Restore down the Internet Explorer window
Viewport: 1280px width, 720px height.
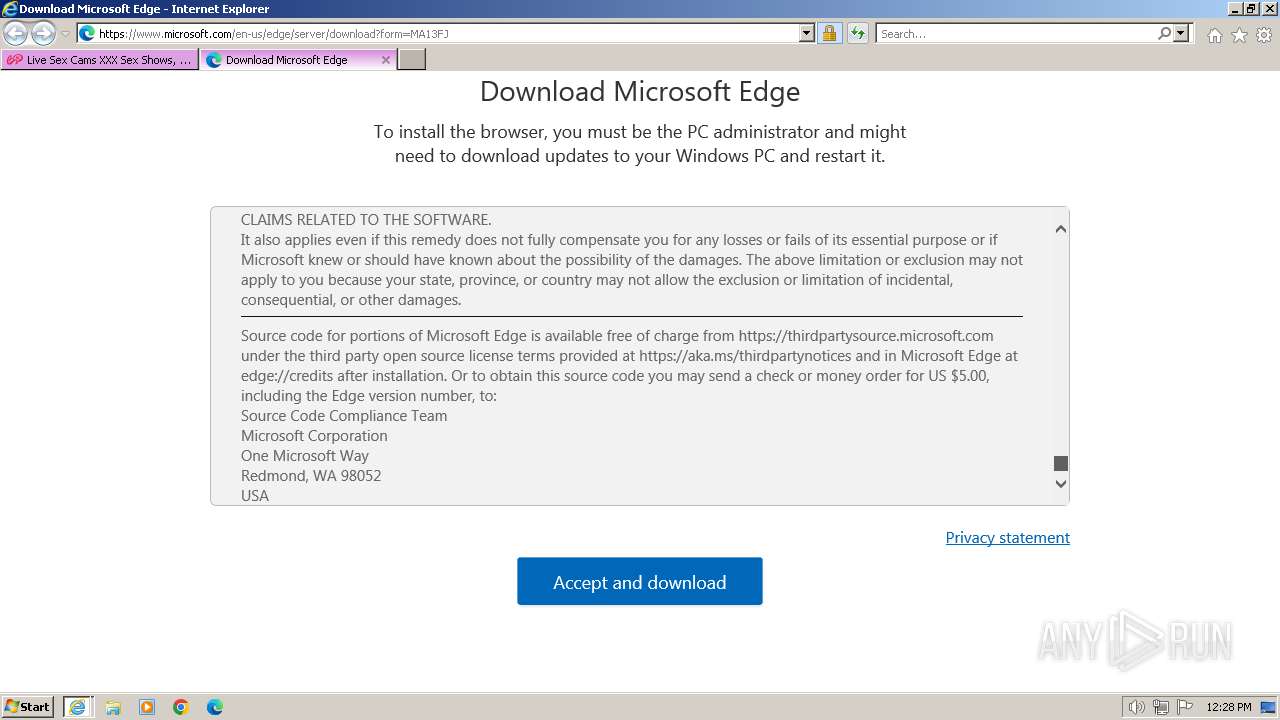[x=1251, y=9]
